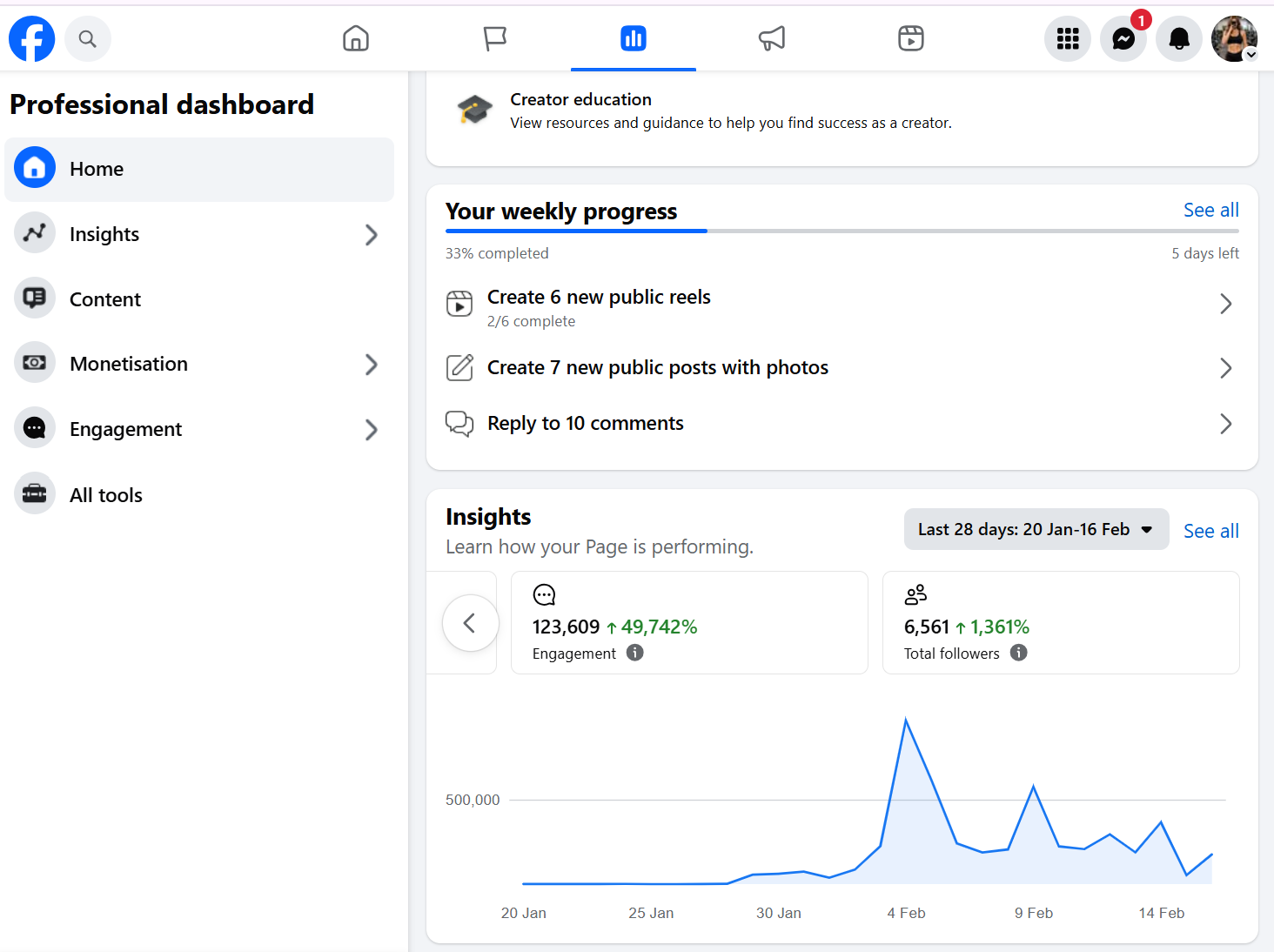Click See all for weekly progress
Viewport: 1274px width, 952px height.
click(x=1210, y=210)
